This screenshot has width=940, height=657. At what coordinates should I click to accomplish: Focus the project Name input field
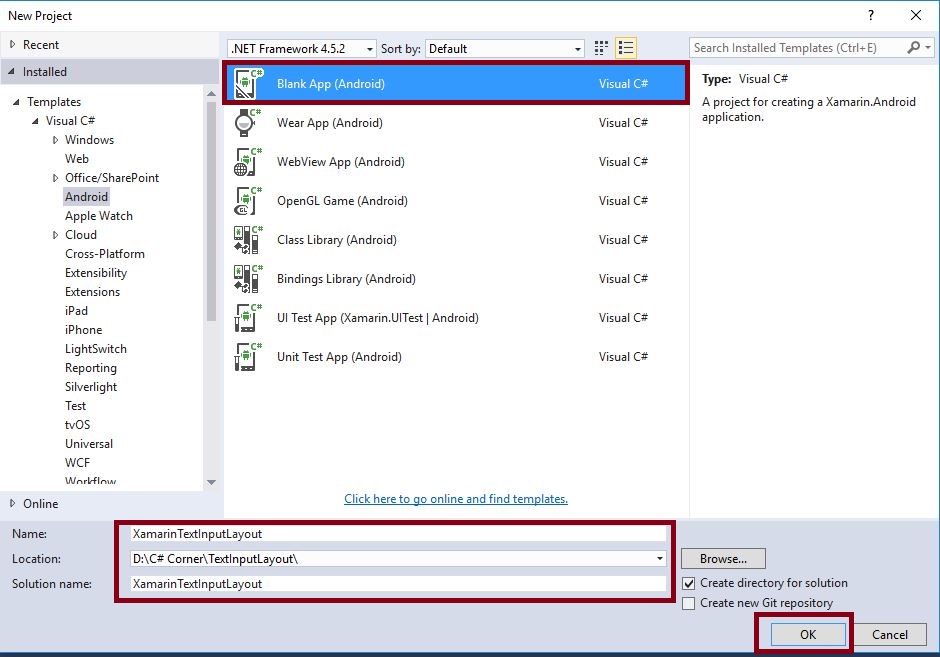click(398, 534)
